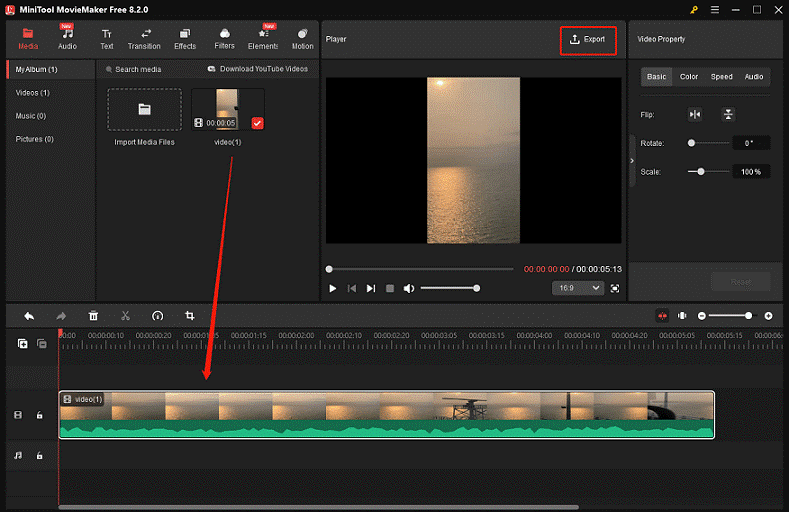Collapse the Video Property panel arrow
This screenshot has height=512, width=789.
(631, 160)
